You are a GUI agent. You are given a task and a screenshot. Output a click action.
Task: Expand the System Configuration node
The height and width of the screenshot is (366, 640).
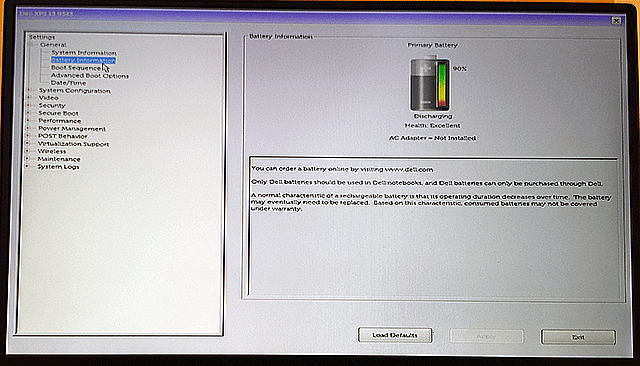[x=29, y=90]
